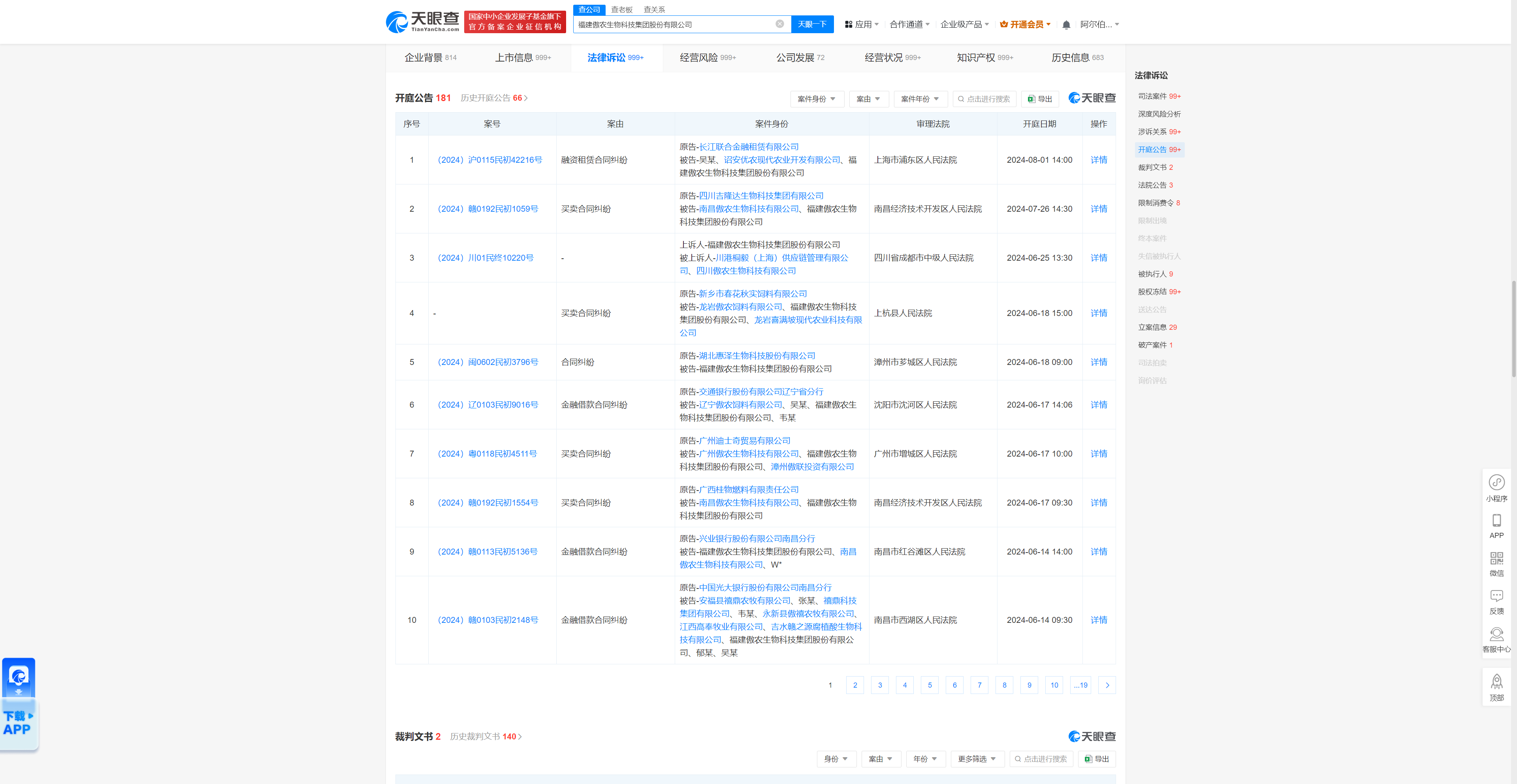This screenshot has width=1517, height=784.
Task: Open 历史开庭公告 66 link
Action: click(493, 98)
